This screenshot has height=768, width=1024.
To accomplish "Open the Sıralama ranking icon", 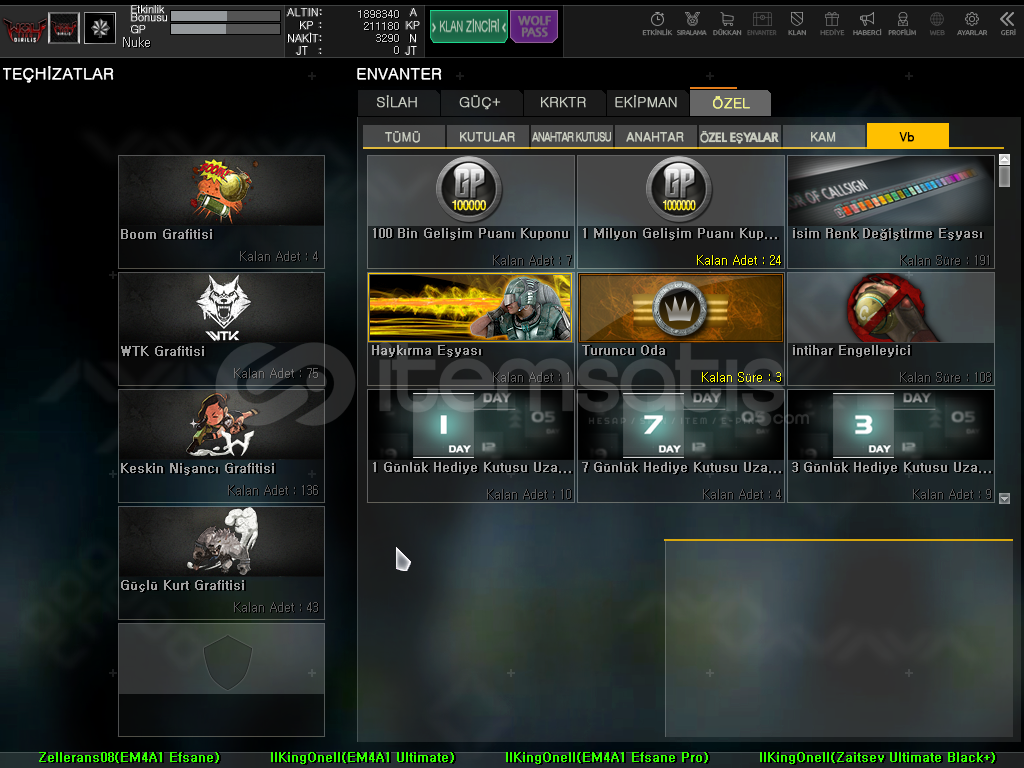I will pyautogui.click(x=692, y=24).
